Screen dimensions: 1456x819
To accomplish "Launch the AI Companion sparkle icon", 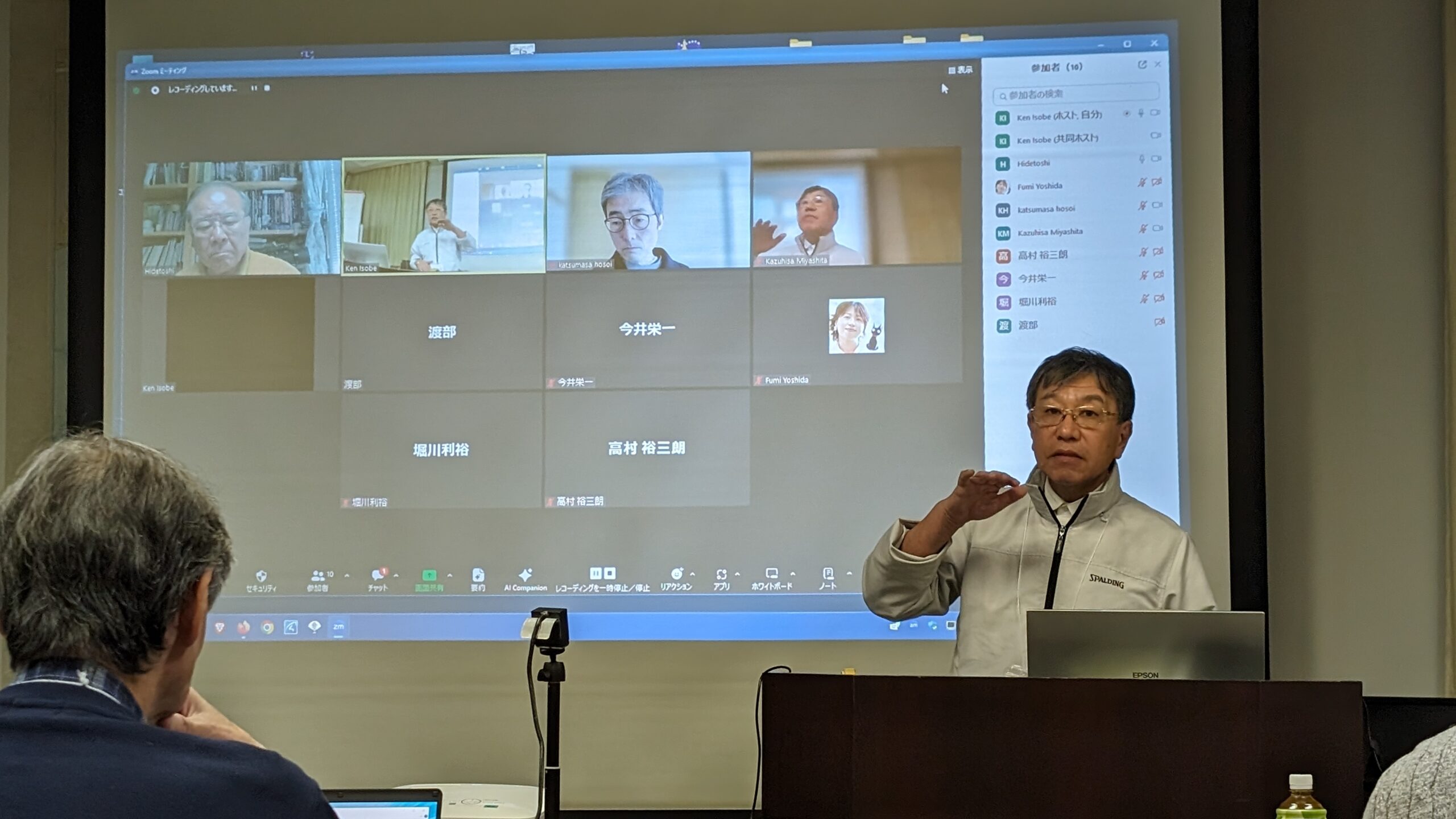I will click(525, 574).
